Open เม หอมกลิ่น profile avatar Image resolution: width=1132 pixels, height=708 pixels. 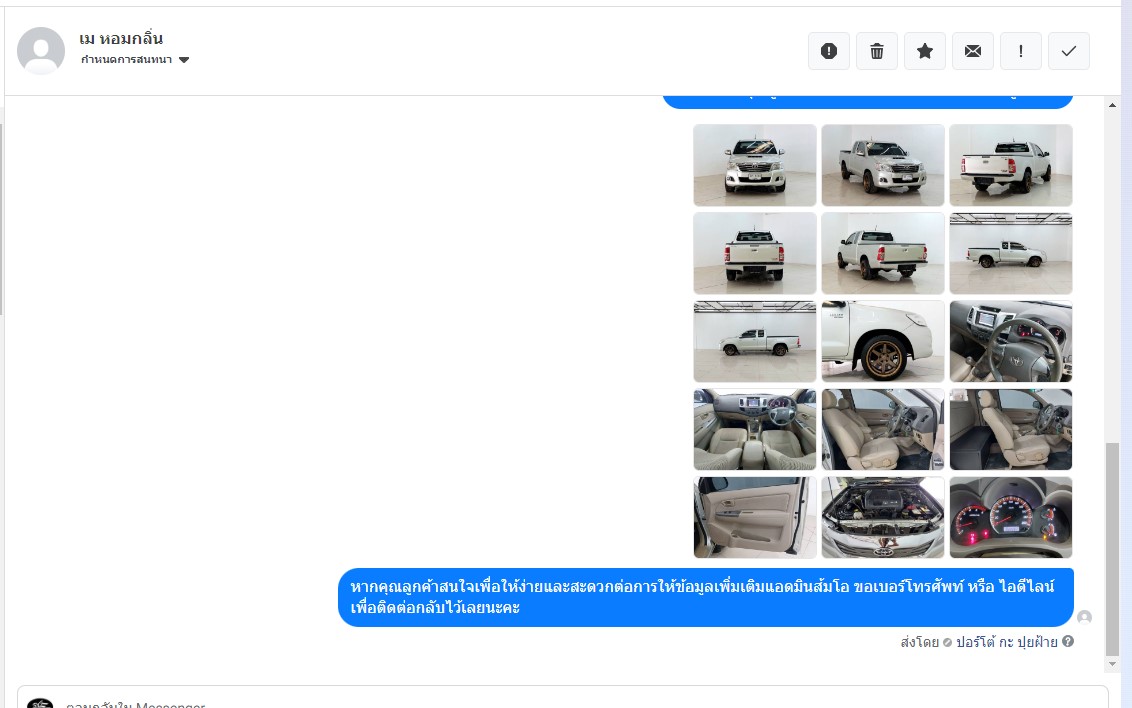(x=41, y=51)
